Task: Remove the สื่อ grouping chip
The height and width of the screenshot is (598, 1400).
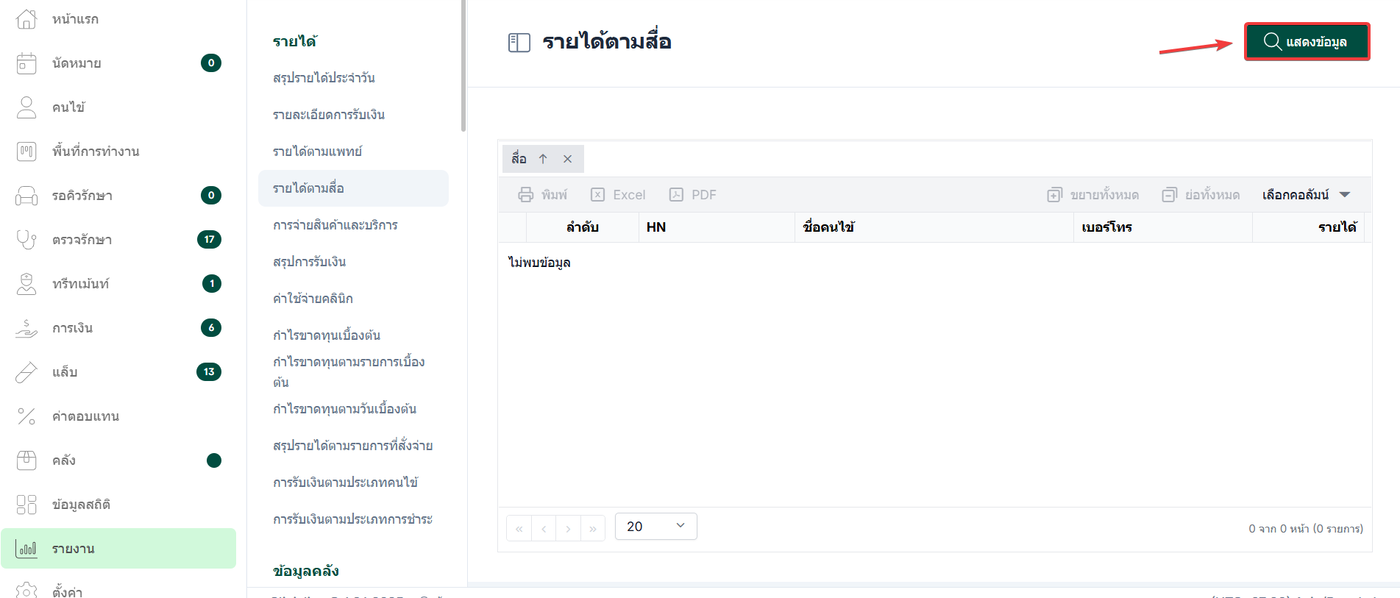Action: tap(567, 158)
